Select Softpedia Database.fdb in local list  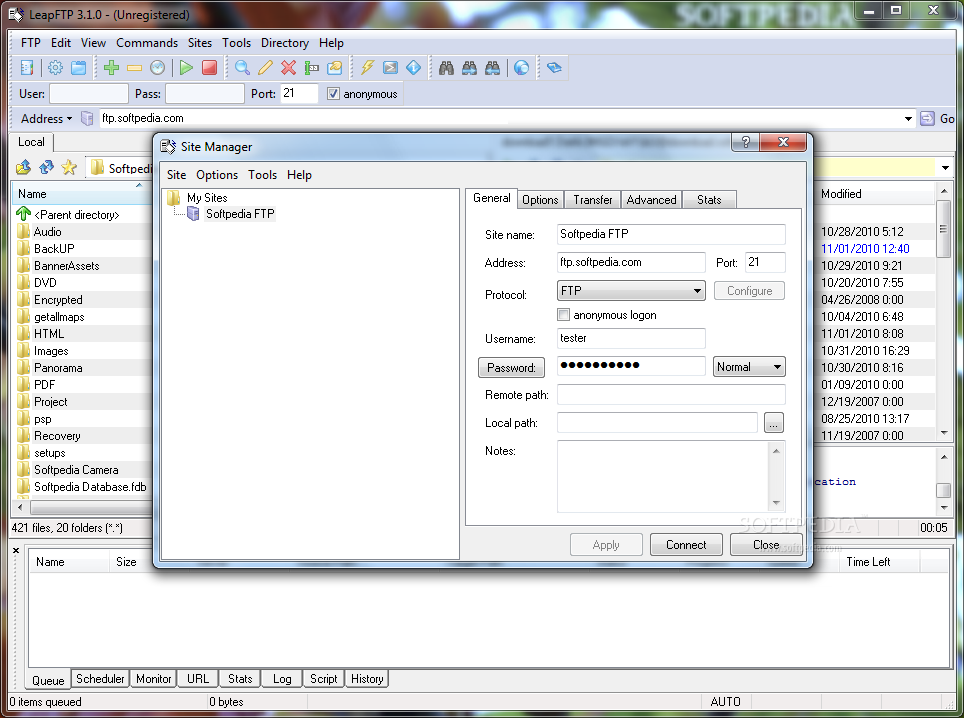tap(90, 487)
